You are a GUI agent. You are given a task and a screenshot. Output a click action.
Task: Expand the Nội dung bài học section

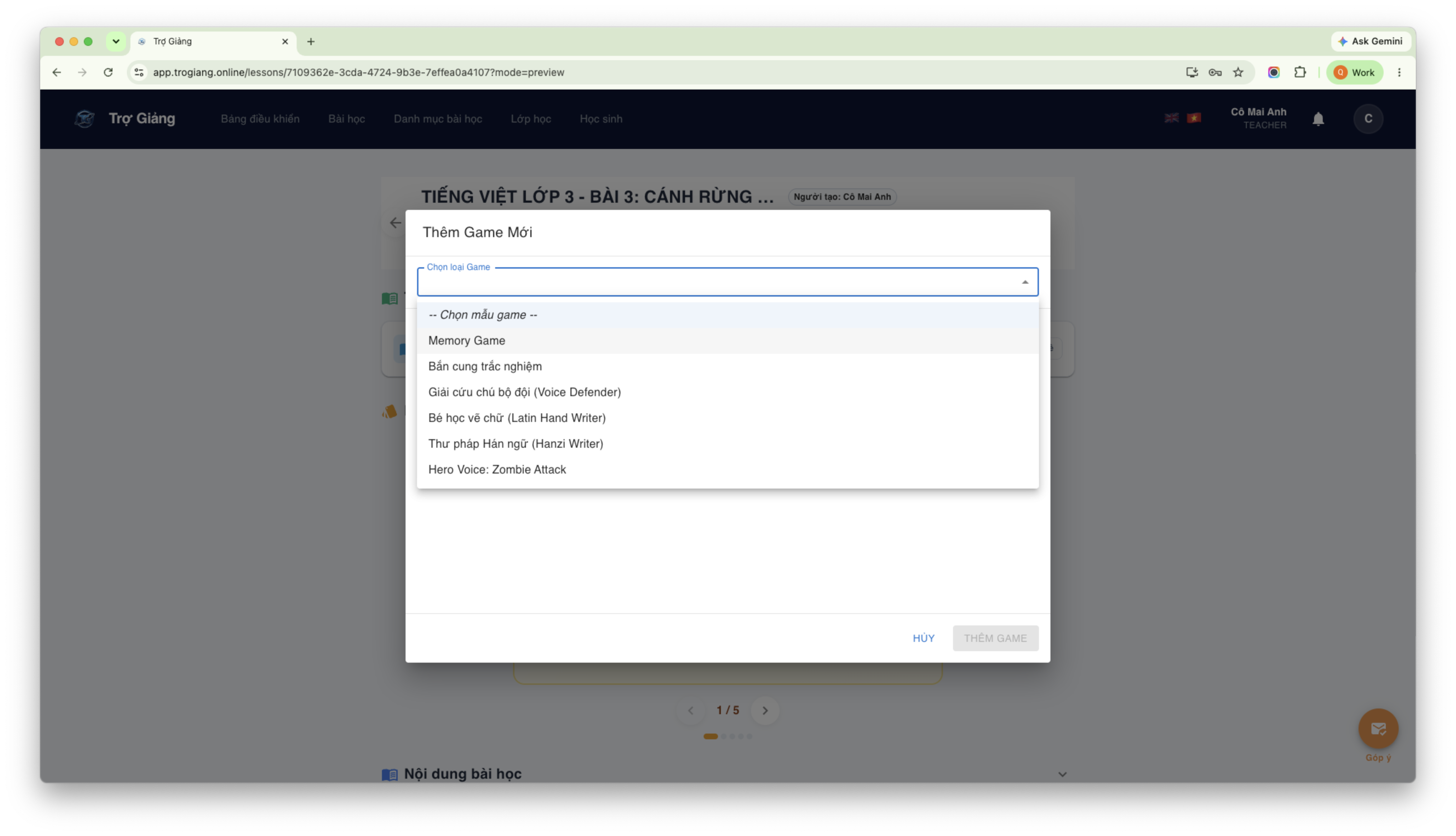(x=1062, y=774)
